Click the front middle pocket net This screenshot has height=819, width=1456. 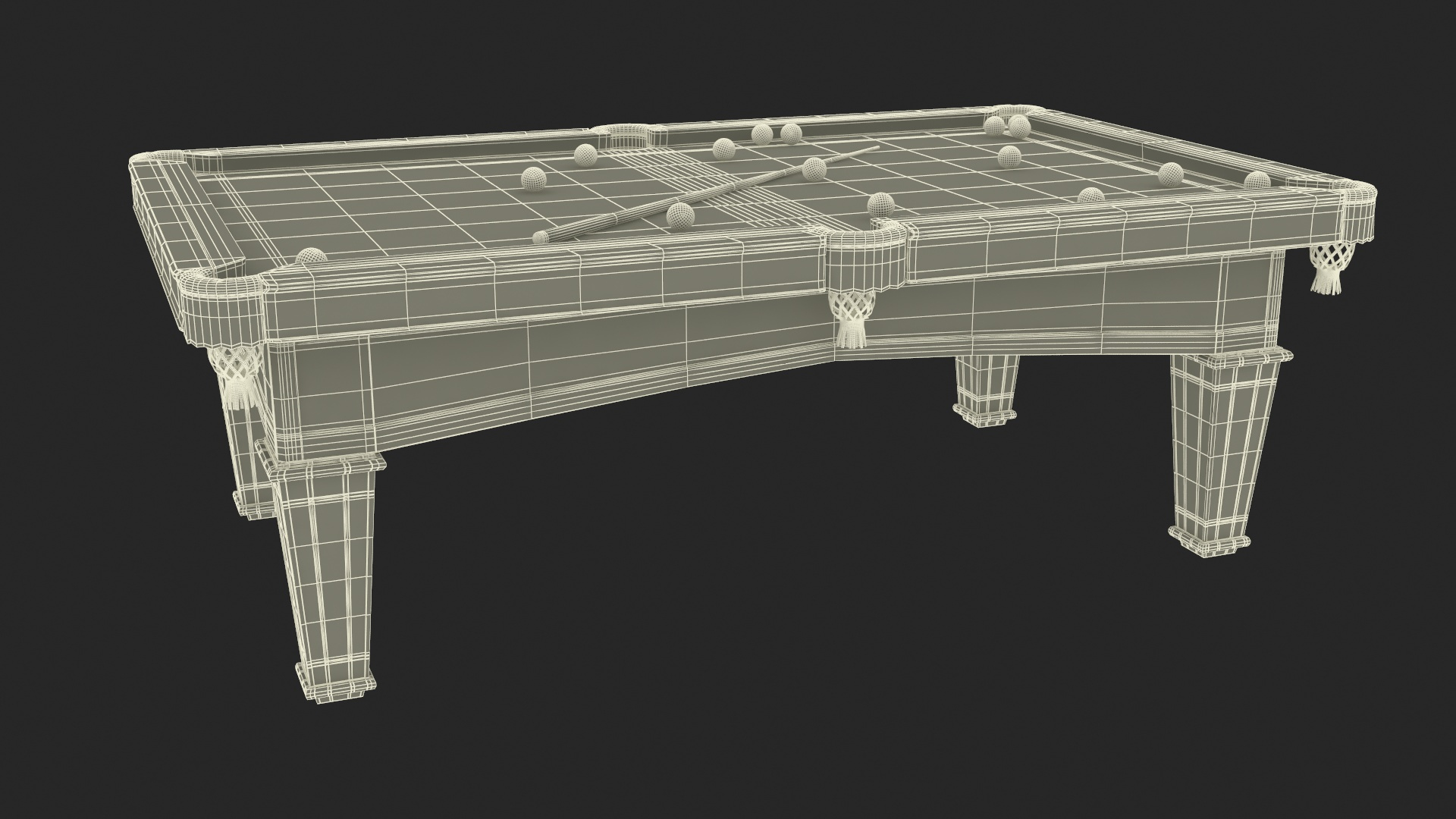pyautogui.click(x=852, y=321)
